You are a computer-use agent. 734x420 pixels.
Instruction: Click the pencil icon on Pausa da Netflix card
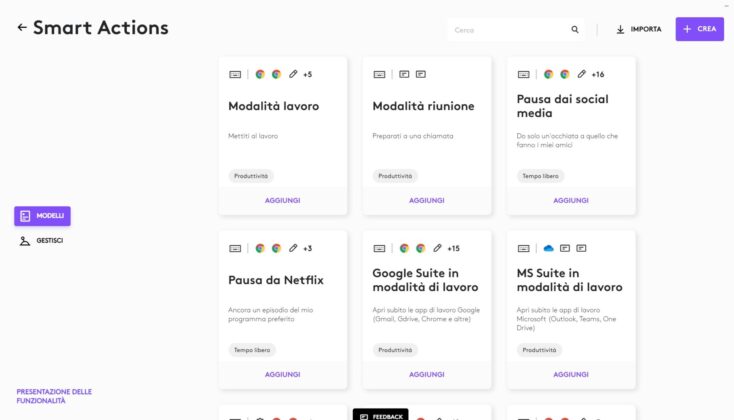[x=293, y=248]
